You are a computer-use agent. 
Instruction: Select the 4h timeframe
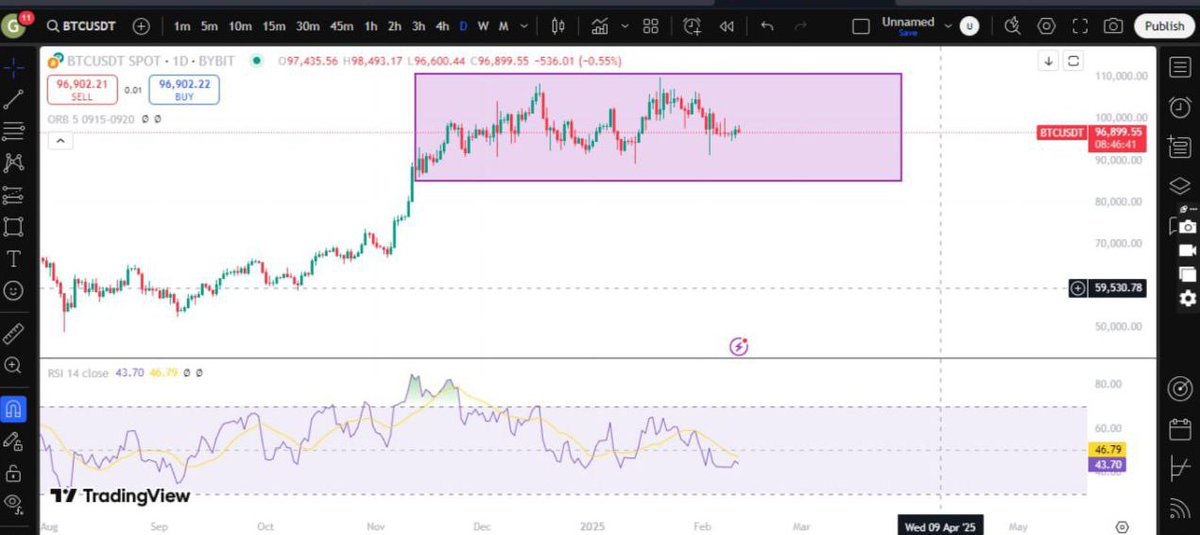(x=442, y=26)
